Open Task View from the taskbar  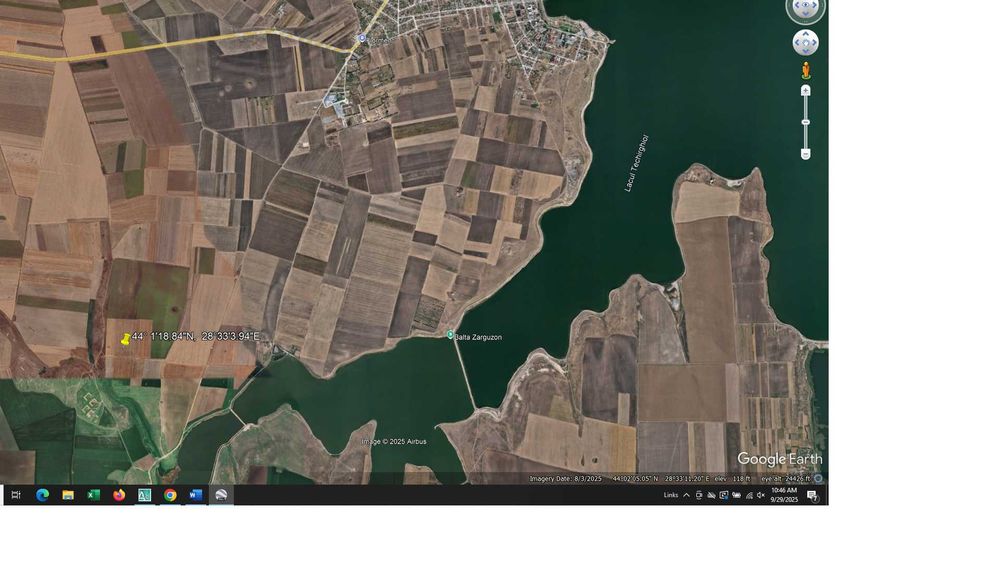(17, 495)
